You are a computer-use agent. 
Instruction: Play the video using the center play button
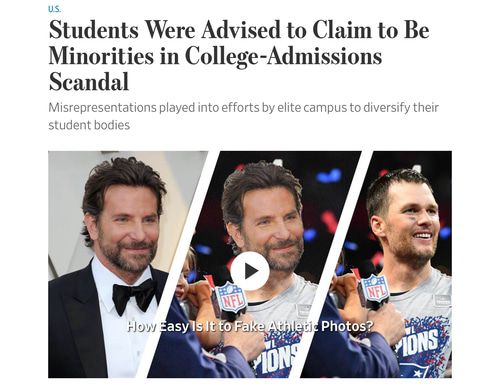coord(250,271)
